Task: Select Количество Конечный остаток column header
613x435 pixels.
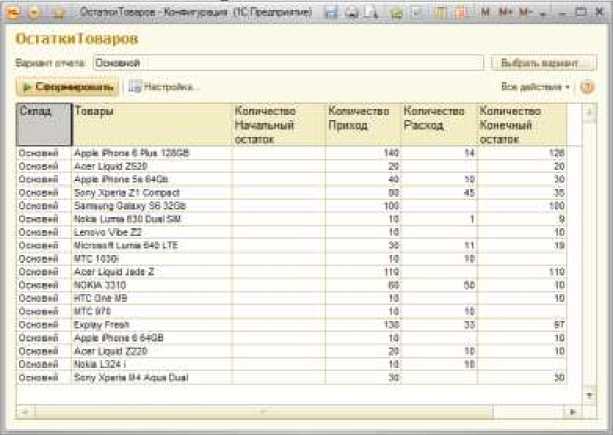Action: pos(522,125)
